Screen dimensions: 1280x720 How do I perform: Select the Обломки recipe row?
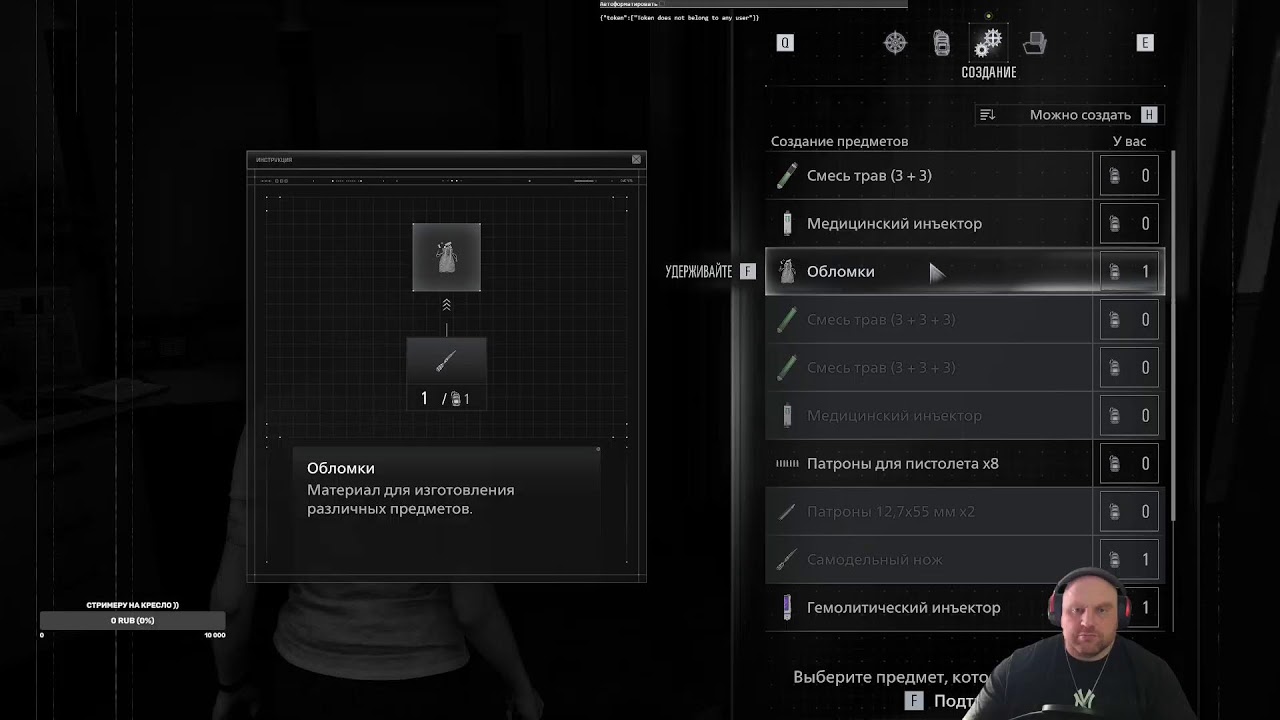(965, 271)
